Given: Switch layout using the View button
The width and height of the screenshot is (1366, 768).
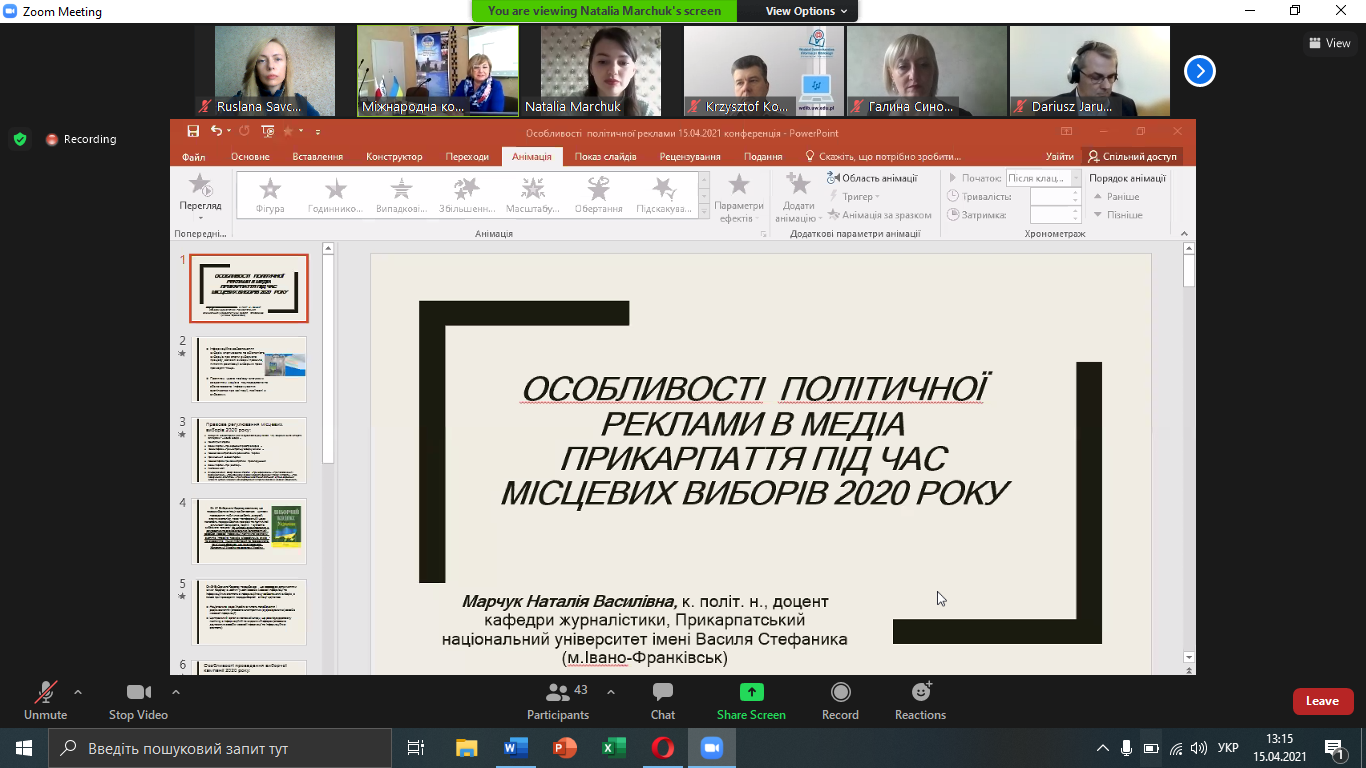Looking at the screenshot, I should [x=1329, y=43].
